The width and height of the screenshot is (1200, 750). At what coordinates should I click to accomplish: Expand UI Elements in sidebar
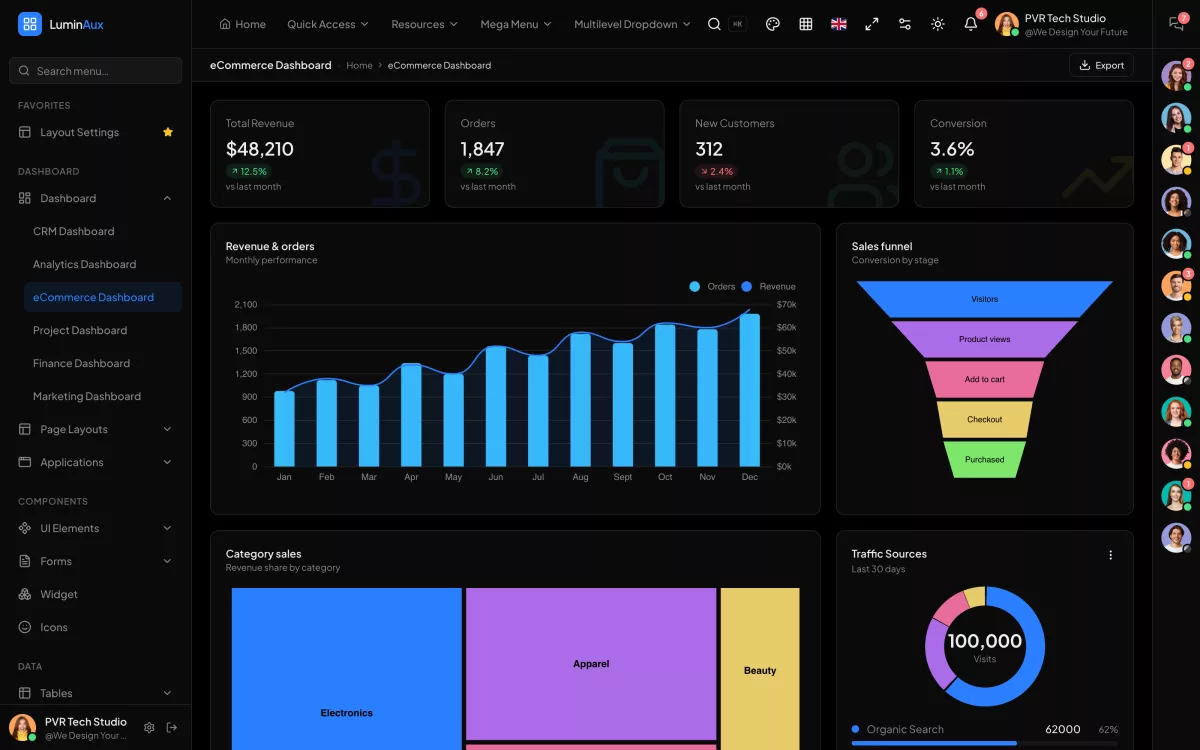tap(96, 528)
